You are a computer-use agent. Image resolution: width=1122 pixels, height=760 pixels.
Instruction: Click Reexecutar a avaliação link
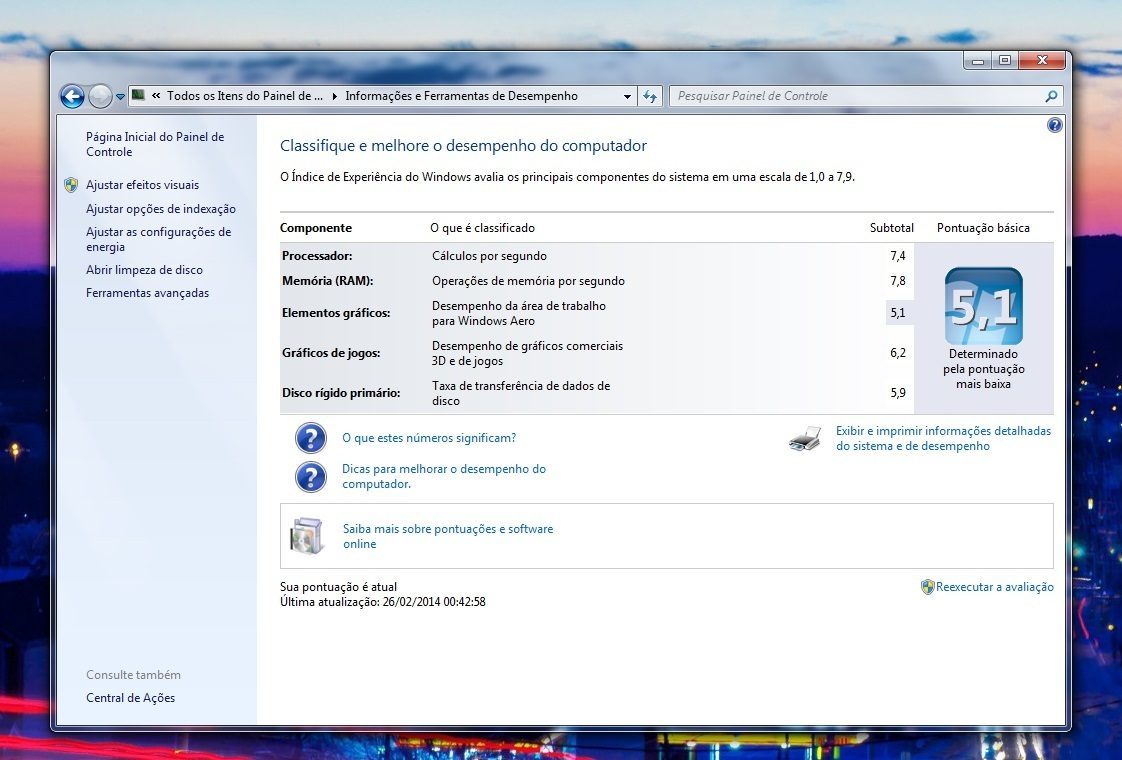pyautogui.click(x=995, y=587)
